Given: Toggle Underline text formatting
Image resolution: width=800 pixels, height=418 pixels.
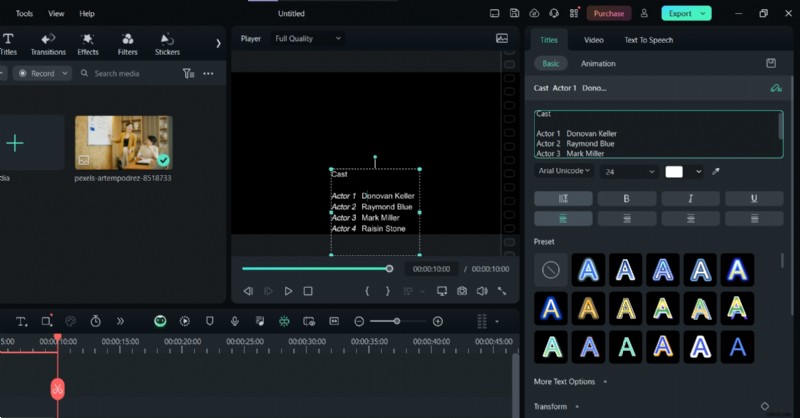Looking at the screenshot, I should pyautogui.click(x=753, y=199).
